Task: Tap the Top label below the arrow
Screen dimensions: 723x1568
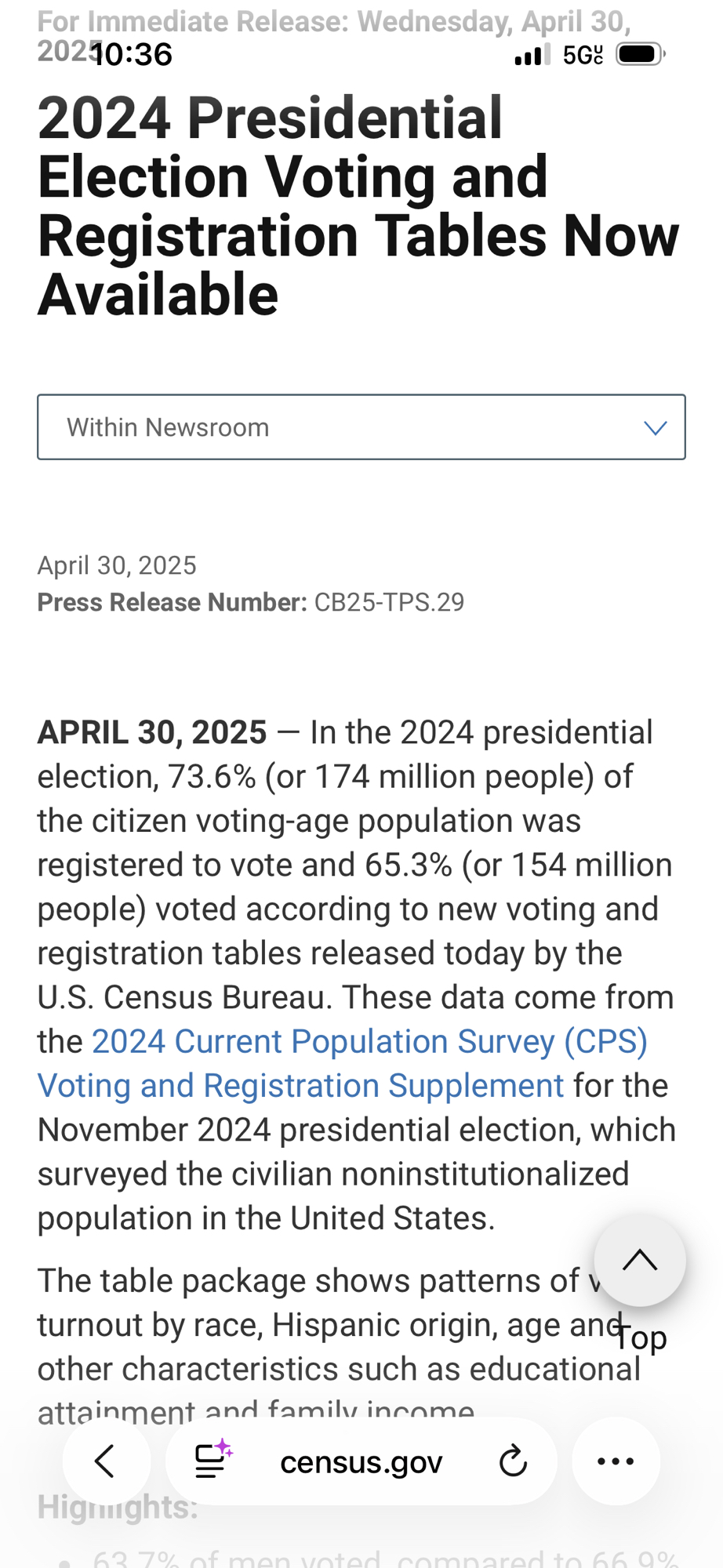Action: coord(641,1338)
